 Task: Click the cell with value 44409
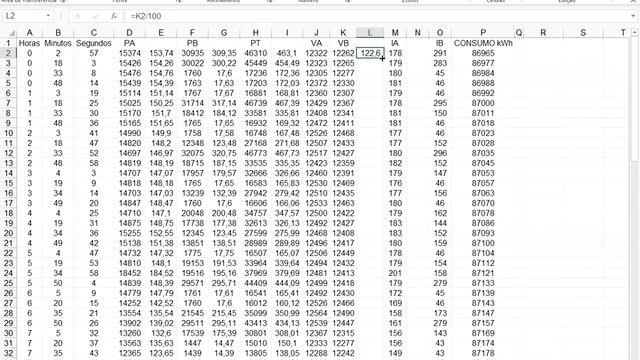256,283
